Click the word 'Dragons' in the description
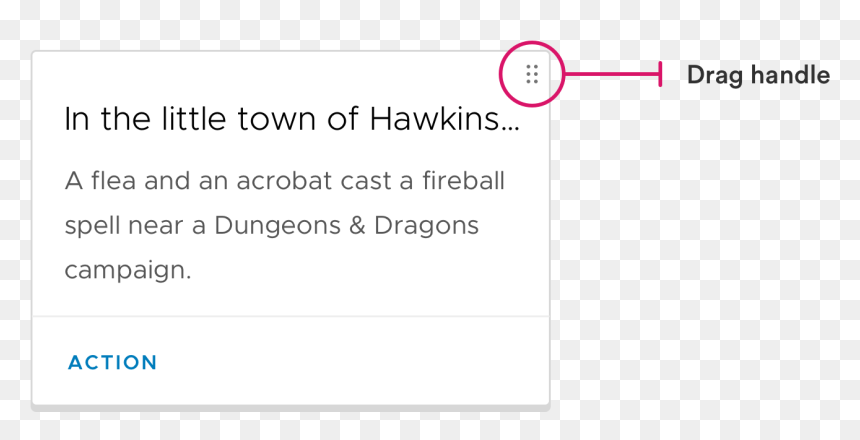The height and width of the screenshot is (440, 860). click(427, 227)
